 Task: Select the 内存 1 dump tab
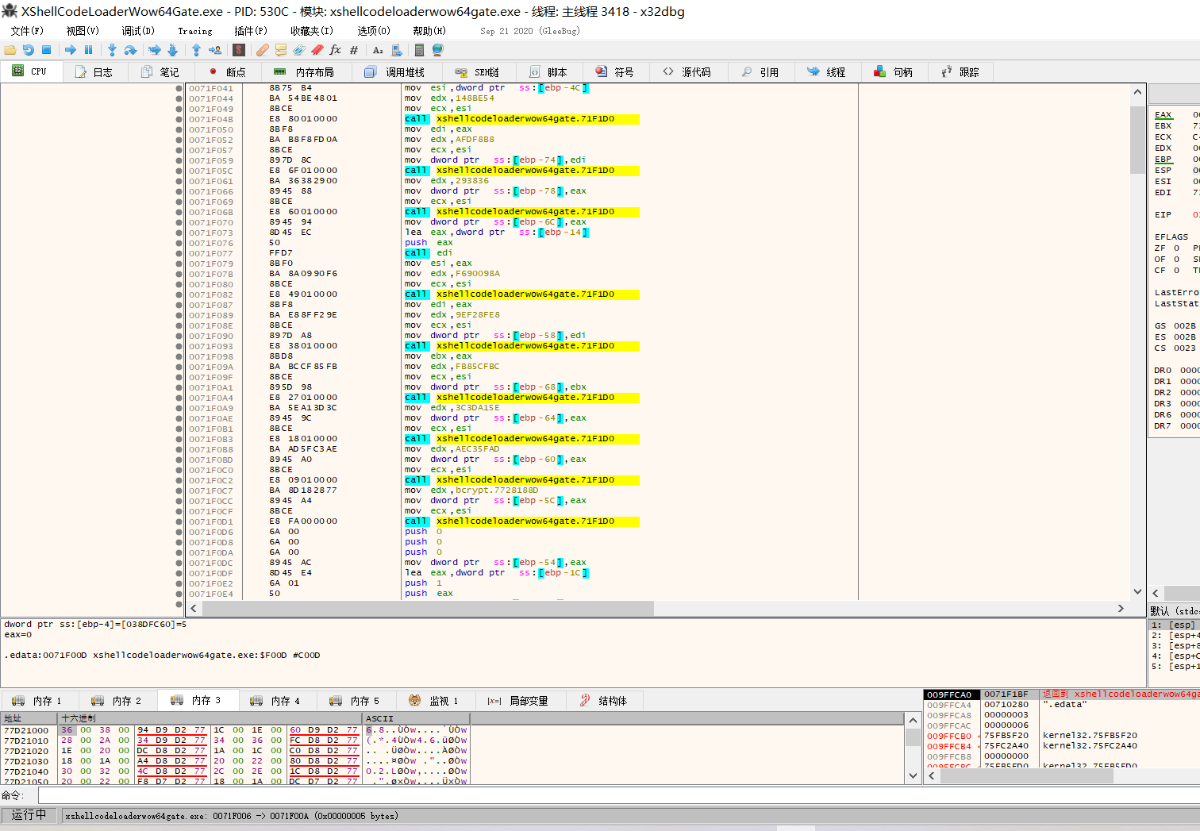pyautogui.click(x=38, y=701)
